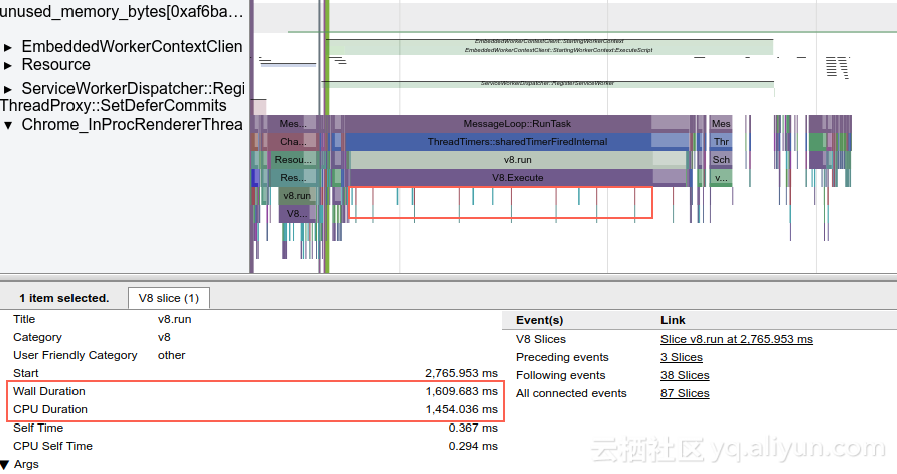The height and width of the screenshot is (474, 897).
Task: Select the small v8.run slice on left
Action: pyautogui.click(x=297, y=196)
